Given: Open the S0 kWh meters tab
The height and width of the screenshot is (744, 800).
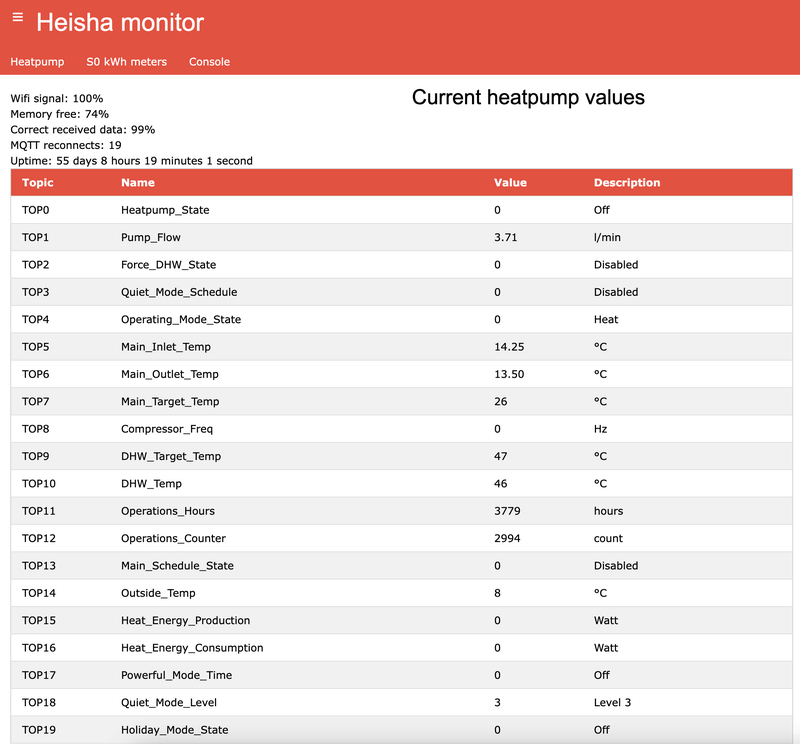Looking at the screenshot, I should point(126,62).
